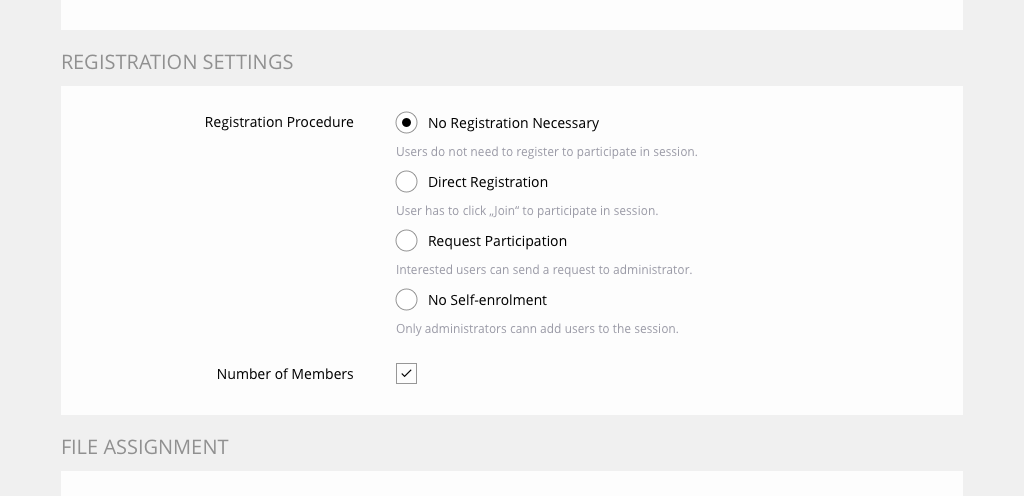Click the REGISTRATION SETTINGS section heading
This screenshot has width=1024, height=496.
point(177,62)
